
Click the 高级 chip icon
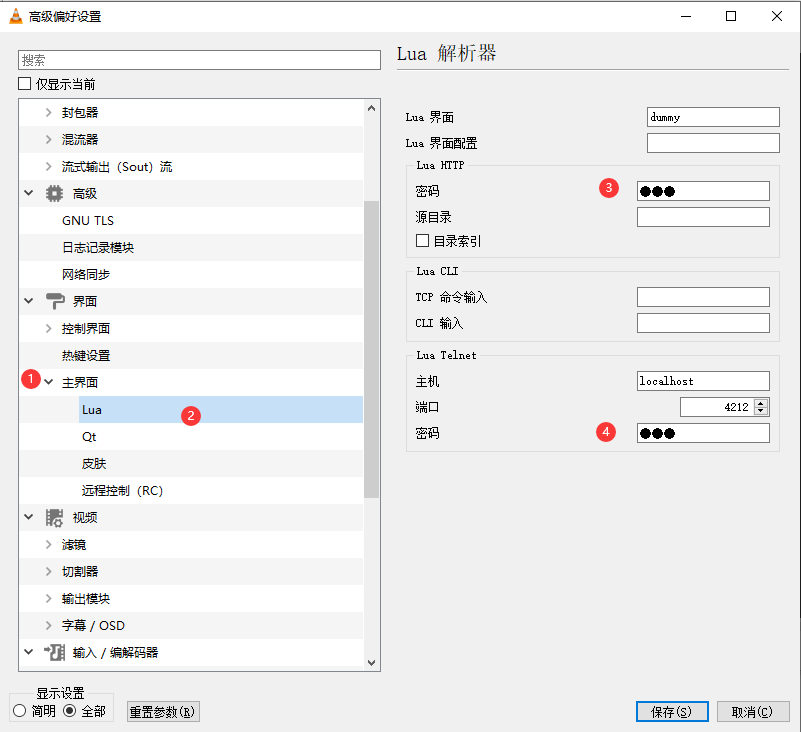[x=55, y=193]
